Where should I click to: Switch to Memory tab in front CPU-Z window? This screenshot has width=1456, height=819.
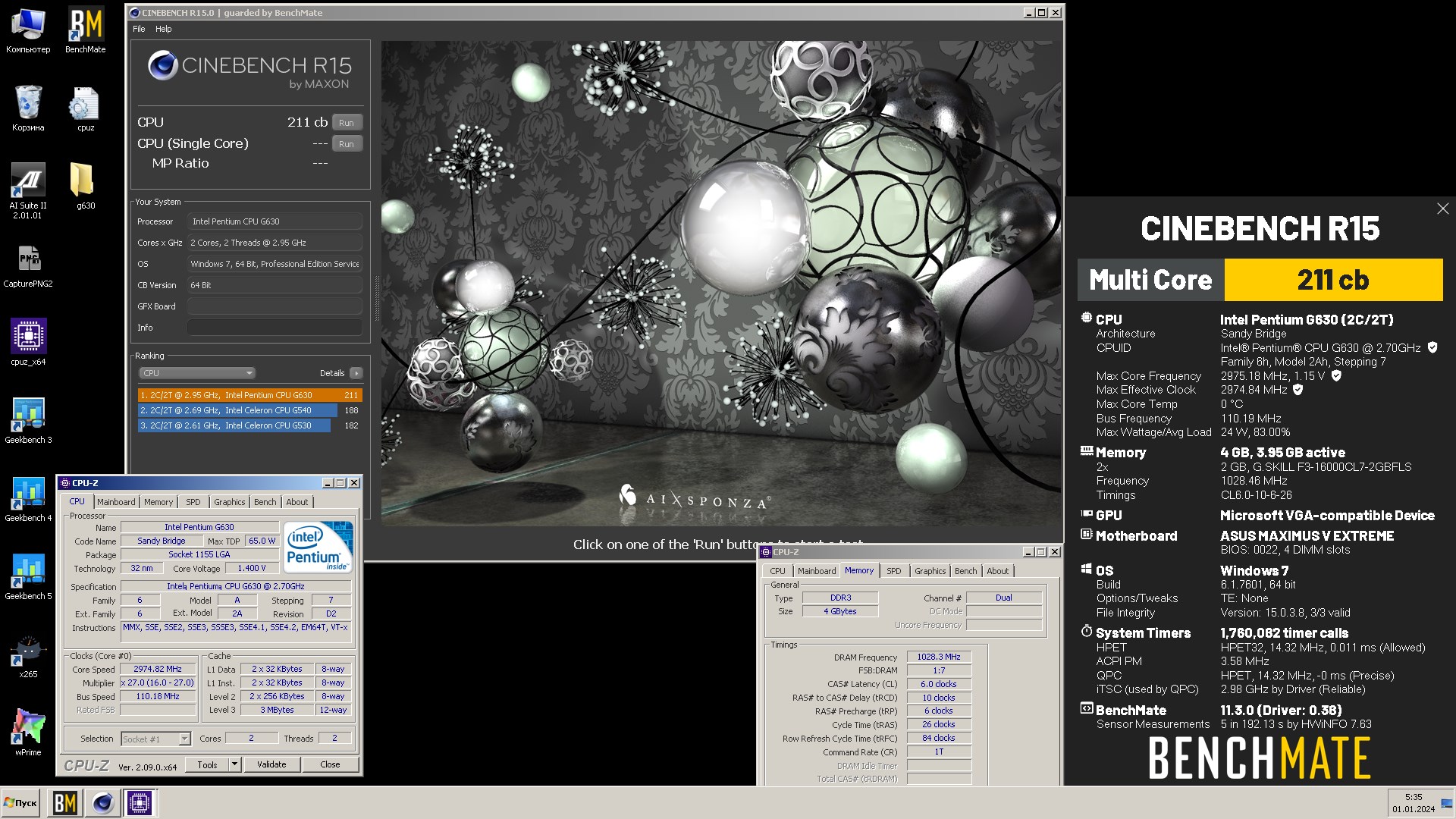tap(158, 502)
